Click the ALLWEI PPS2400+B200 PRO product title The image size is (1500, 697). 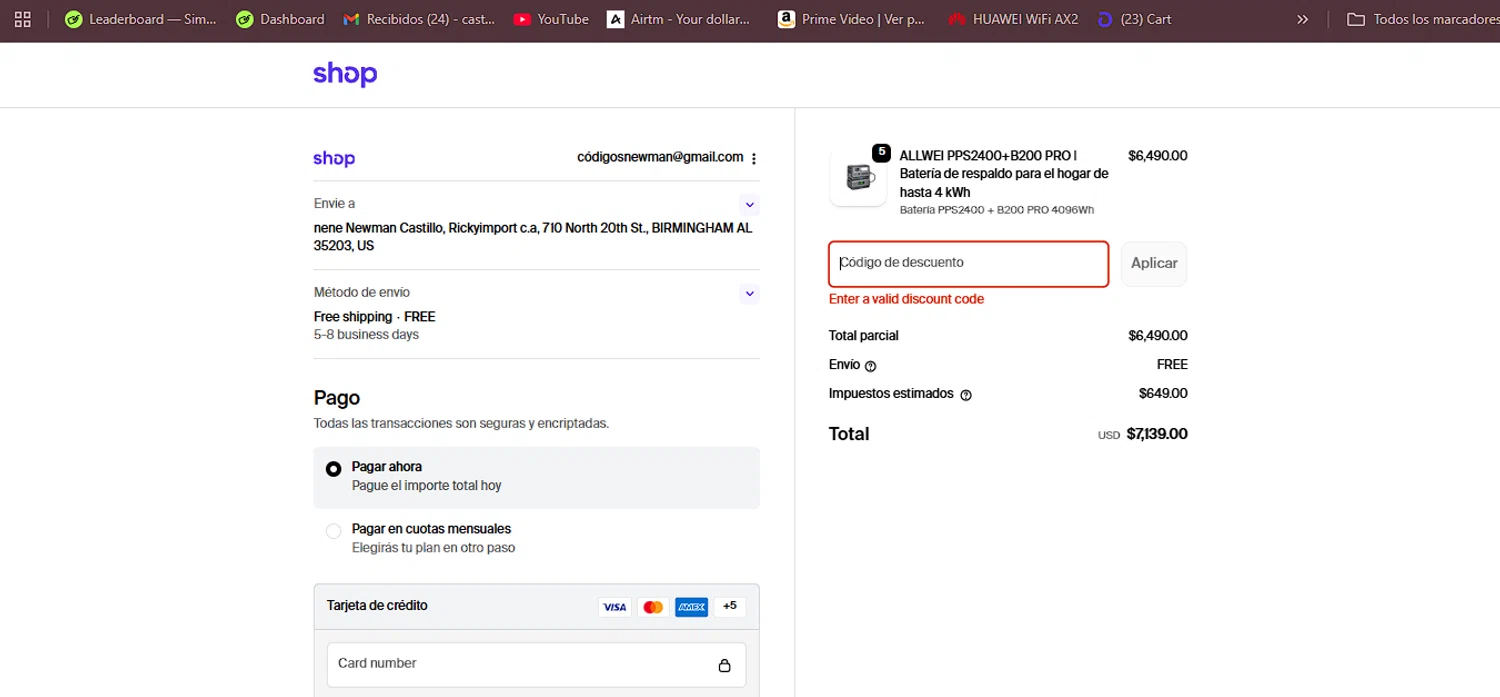(x=1004, y=174)
